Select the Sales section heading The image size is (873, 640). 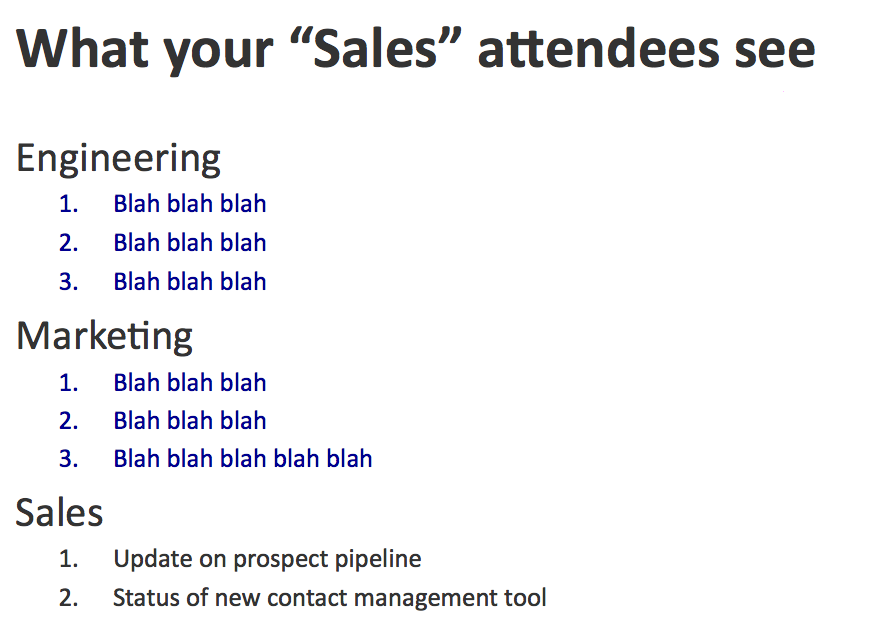[x=60, y=513]
